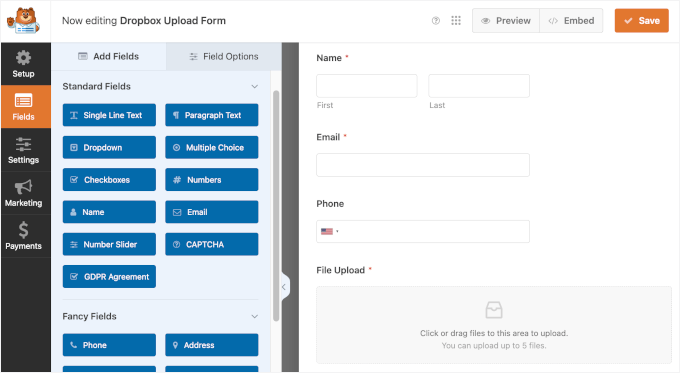Open the Embed options
Viewport: 680px width, 373px height.
click(x=571, y=20)
